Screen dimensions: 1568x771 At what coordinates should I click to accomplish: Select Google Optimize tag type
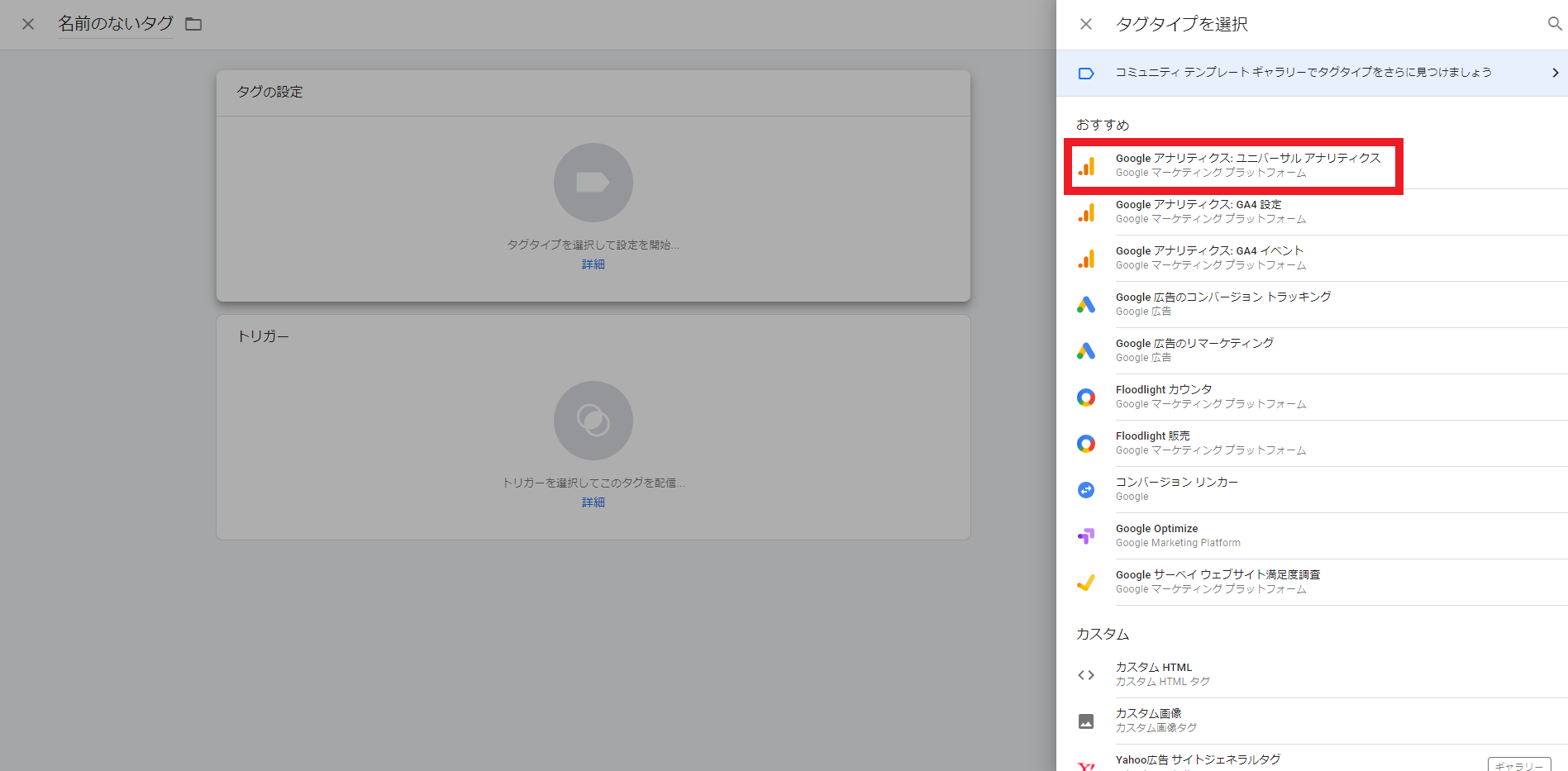click(1312, 535)
